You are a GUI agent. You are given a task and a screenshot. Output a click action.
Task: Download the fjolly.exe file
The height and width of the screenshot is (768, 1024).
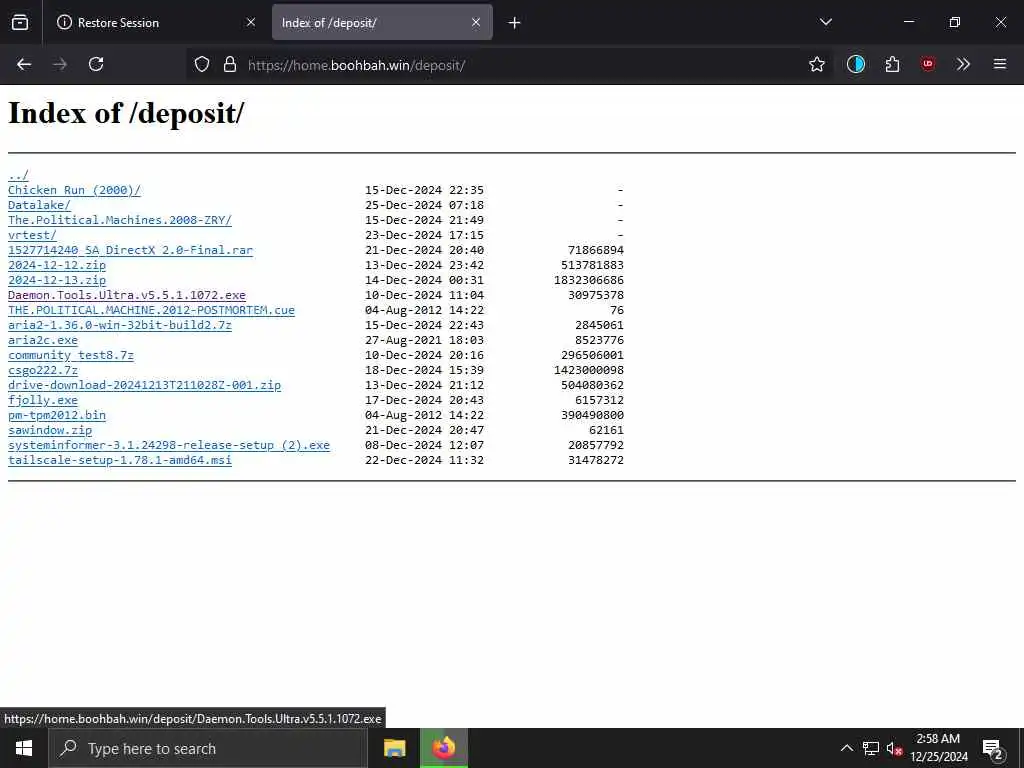coord(42,400)
